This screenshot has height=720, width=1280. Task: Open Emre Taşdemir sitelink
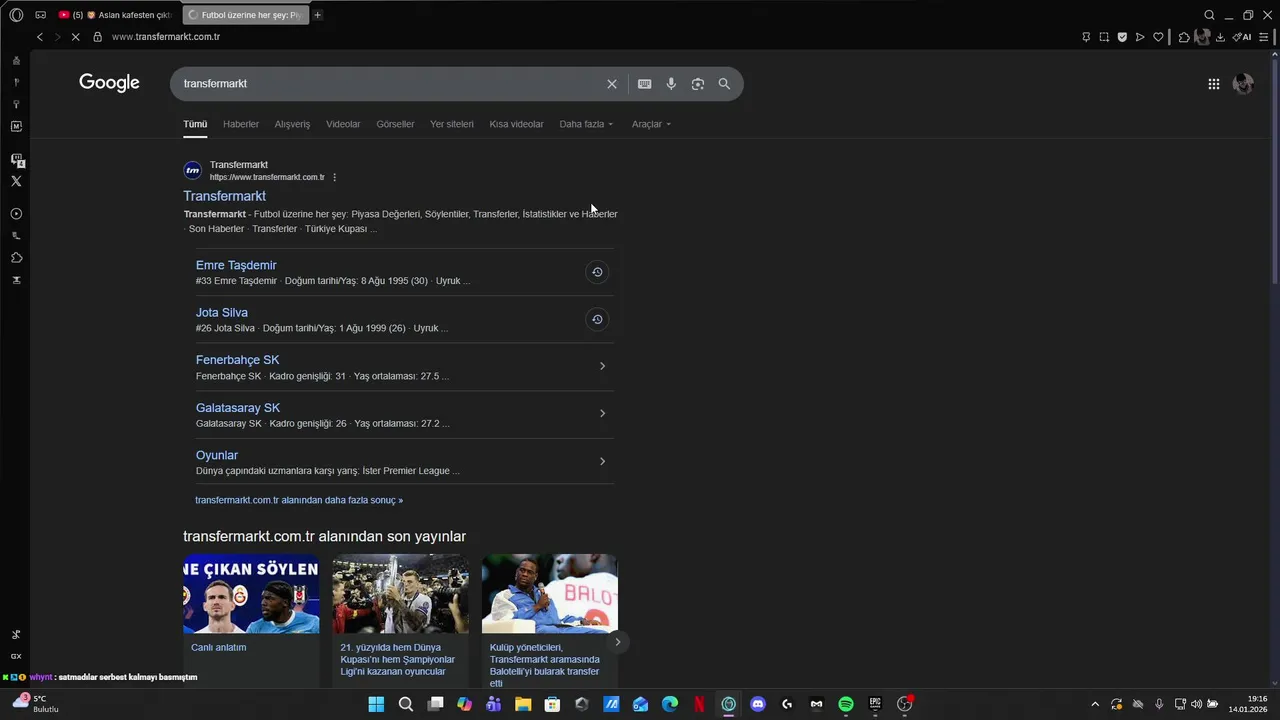click(x=236, y=265)
